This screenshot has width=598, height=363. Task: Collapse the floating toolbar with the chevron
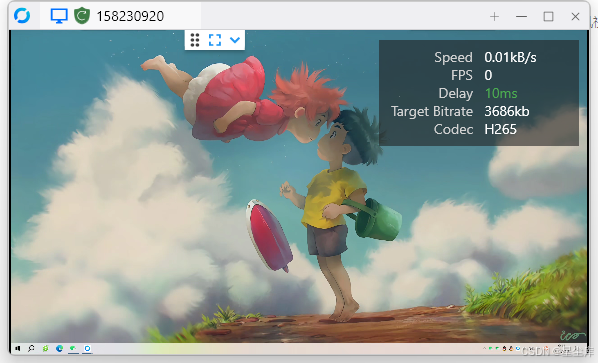coord(235,40)
